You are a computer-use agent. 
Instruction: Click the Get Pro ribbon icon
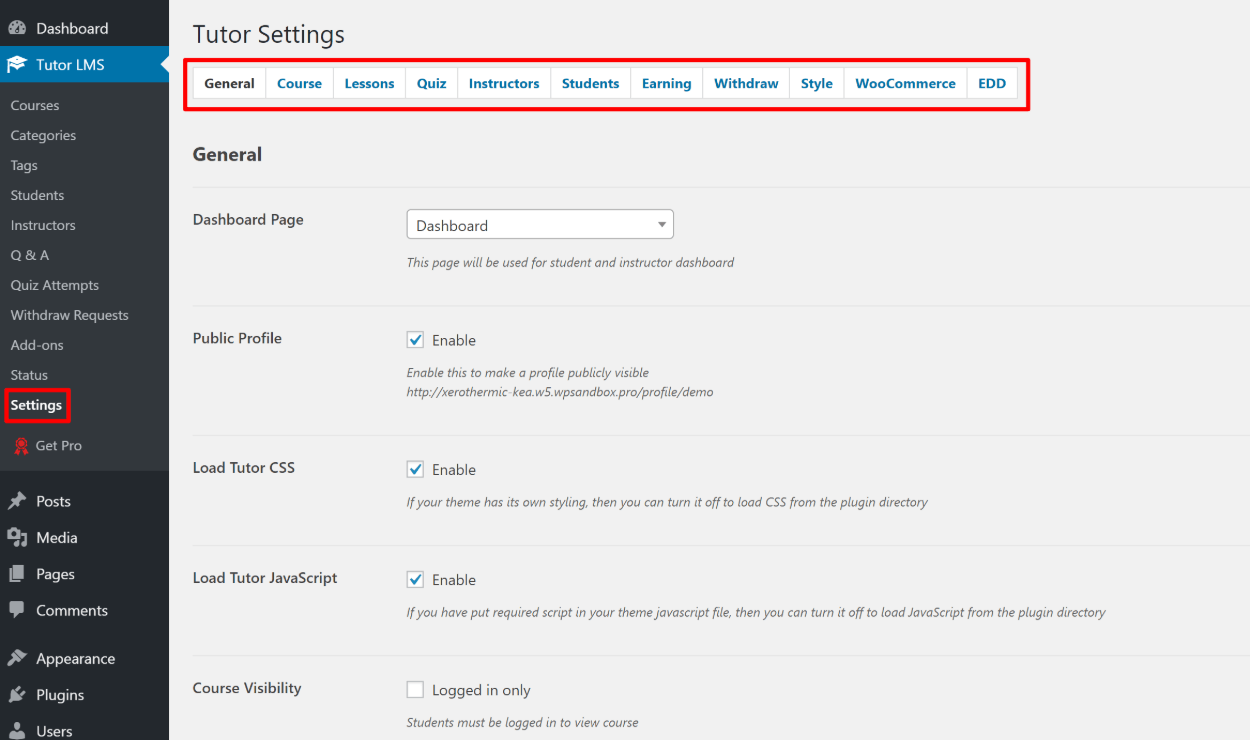20,446
